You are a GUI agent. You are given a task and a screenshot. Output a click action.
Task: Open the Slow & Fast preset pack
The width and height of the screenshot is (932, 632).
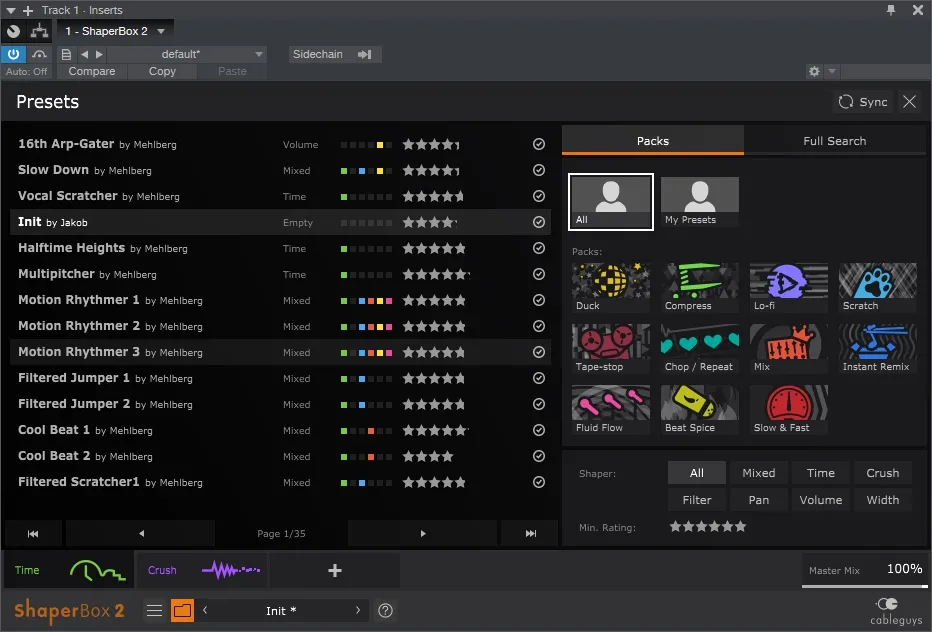789,410
